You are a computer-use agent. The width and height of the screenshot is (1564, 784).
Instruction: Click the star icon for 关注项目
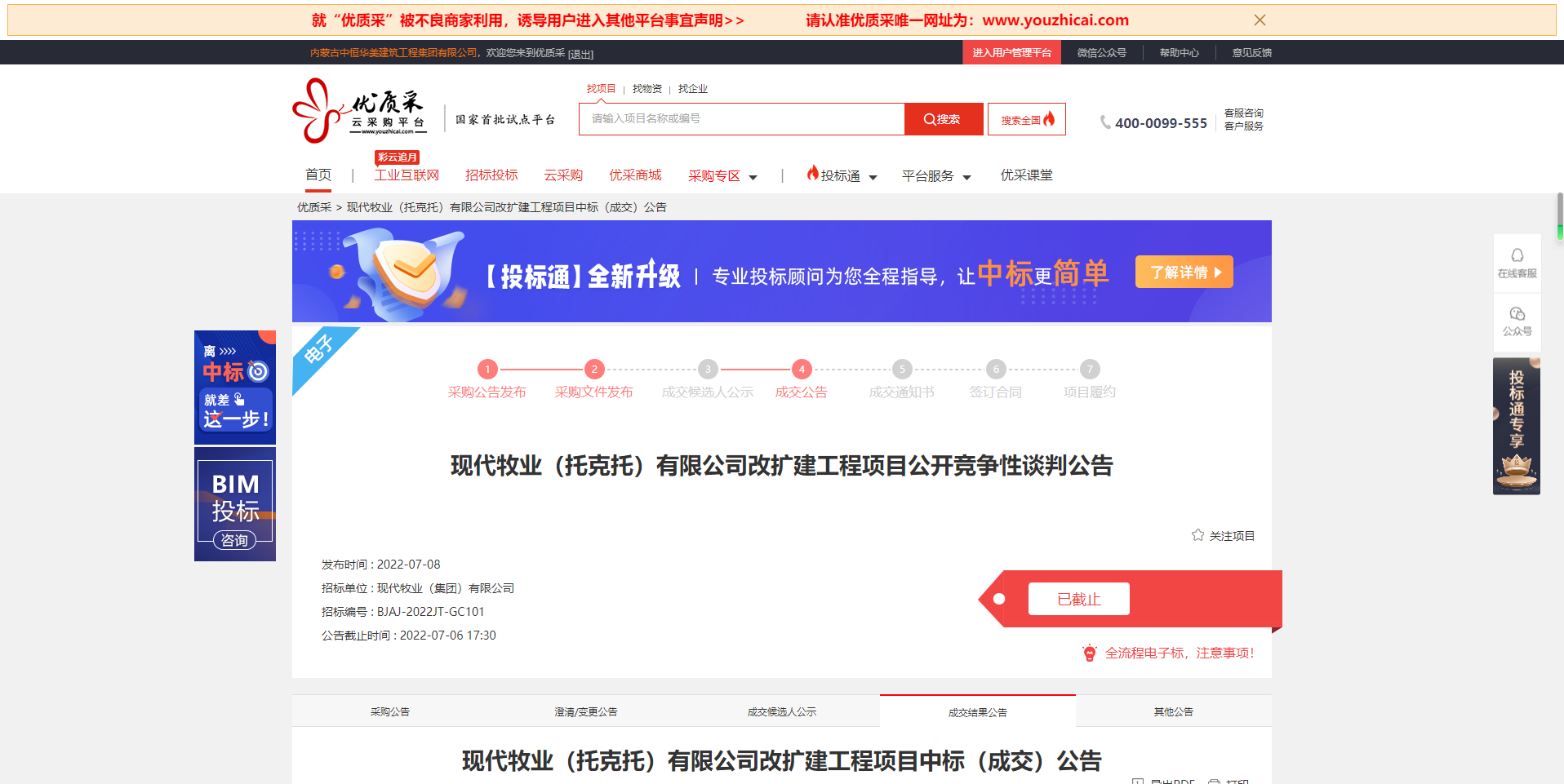[1197, 535]
